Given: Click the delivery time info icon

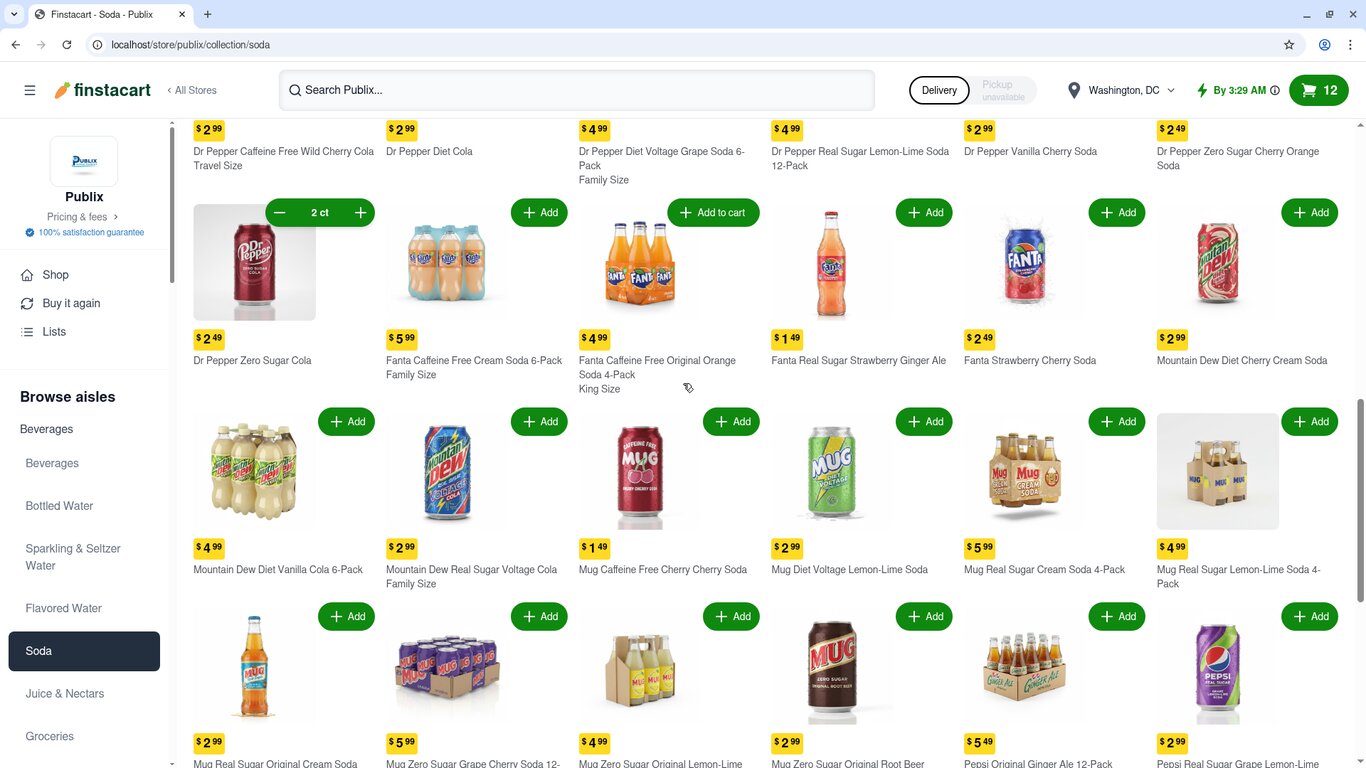Looking at the screenshot, I should (1275, 90).
